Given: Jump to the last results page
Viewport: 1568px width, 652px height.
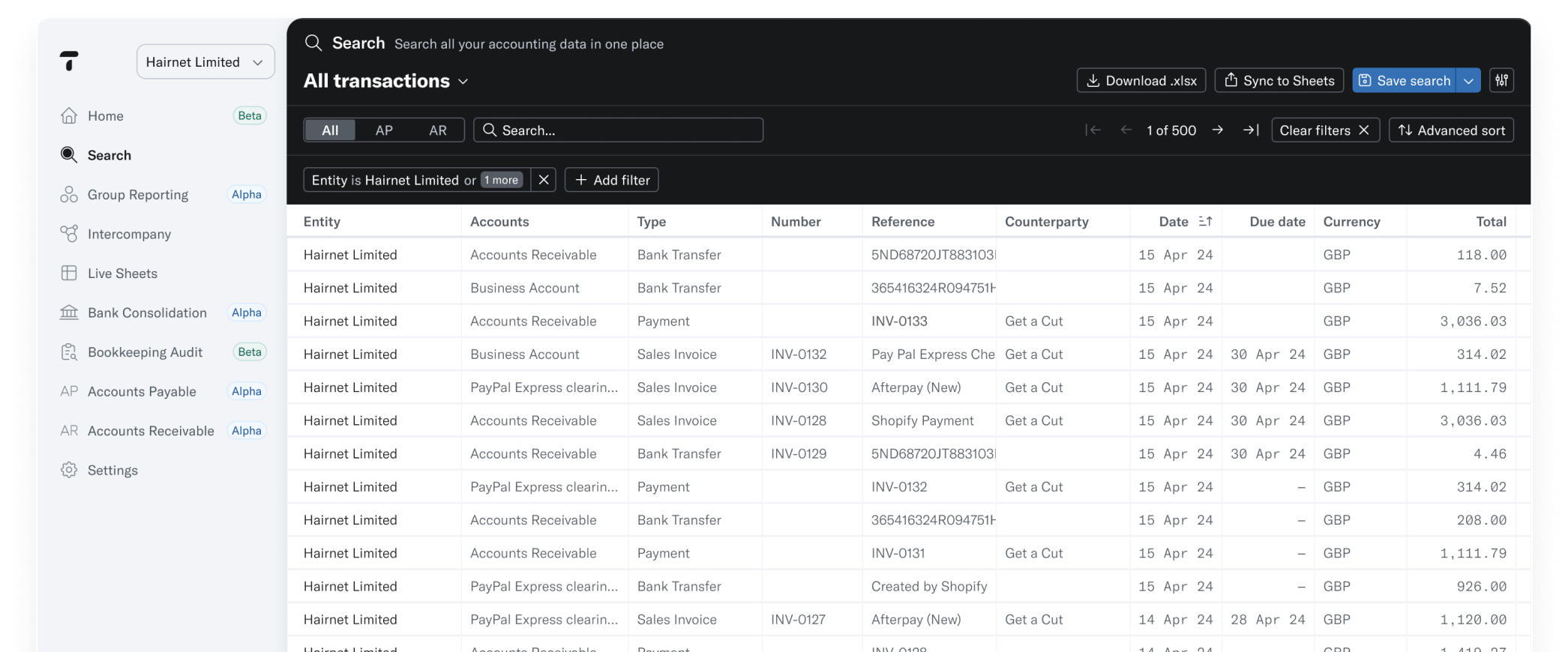Looking at the screenshot, I should [1251, 130].
